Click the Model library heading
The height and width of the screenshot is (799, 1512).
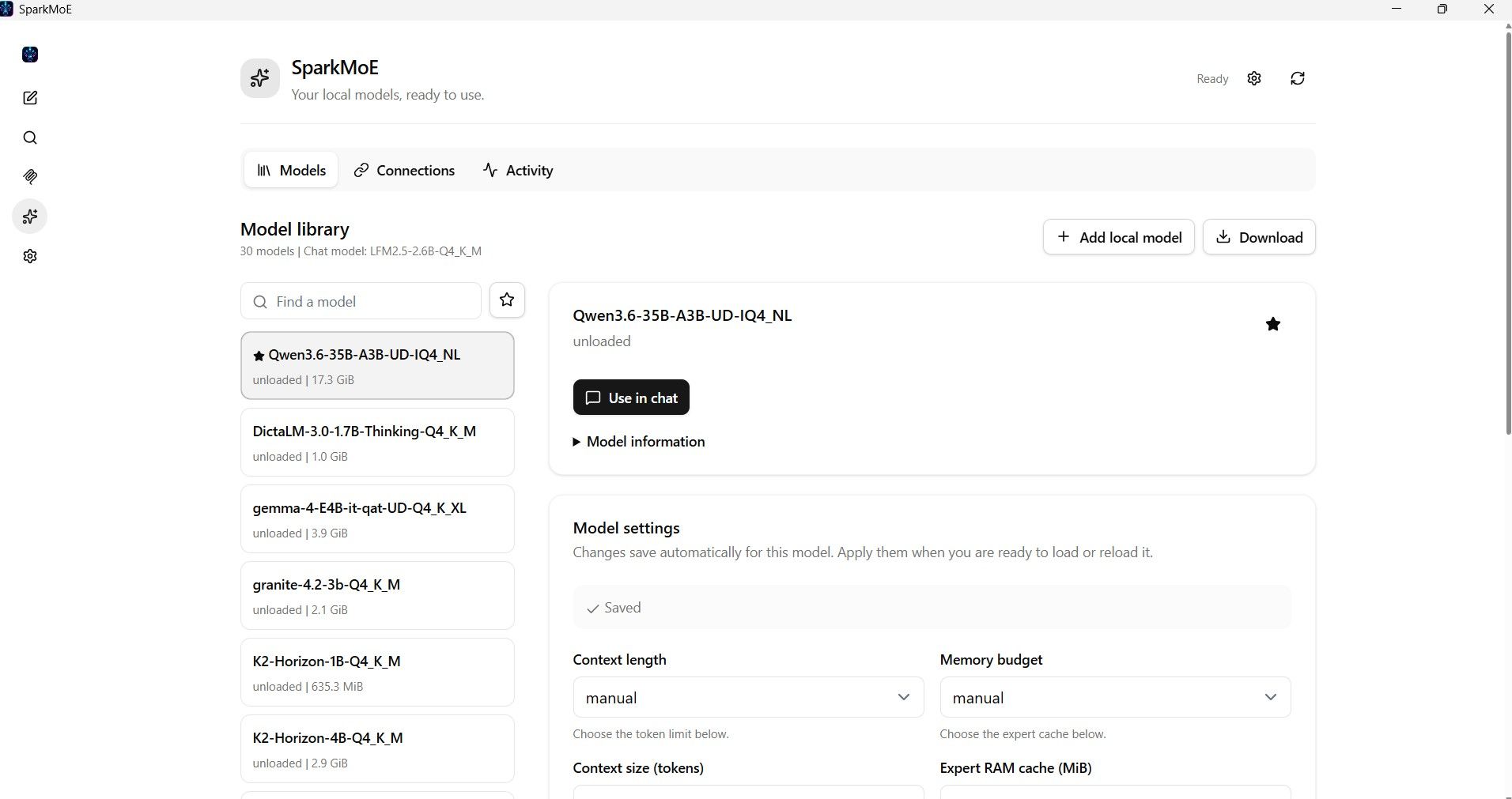coord(295,229)
